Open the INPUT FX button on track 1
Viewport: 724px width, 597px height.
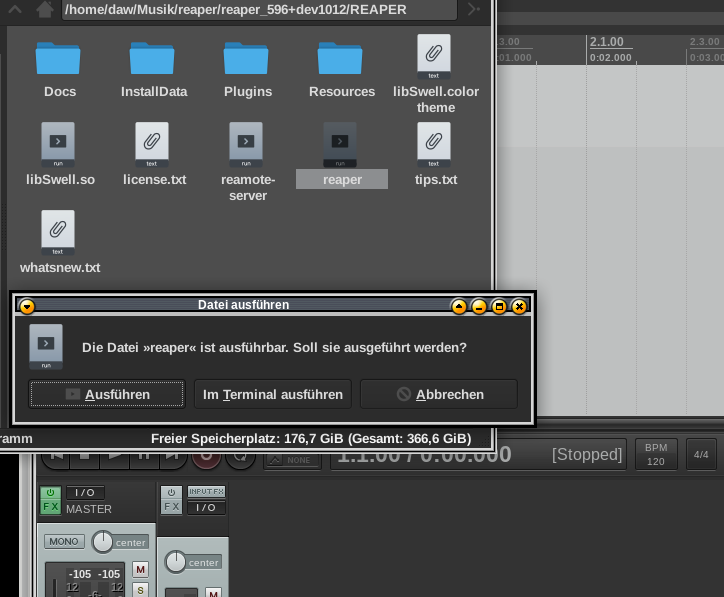tap(206, 492)
